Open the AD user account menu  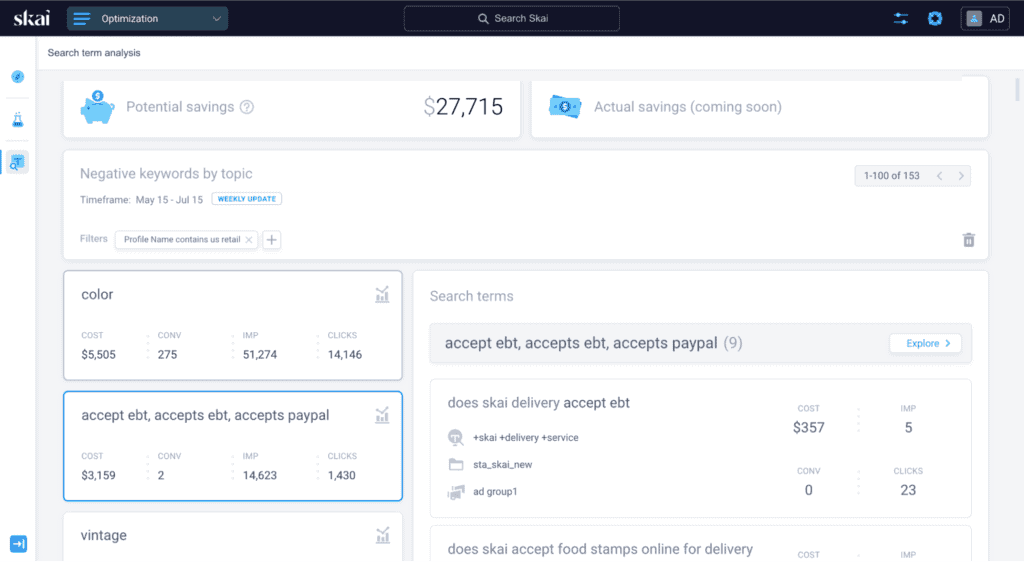(x=985, y=18)
